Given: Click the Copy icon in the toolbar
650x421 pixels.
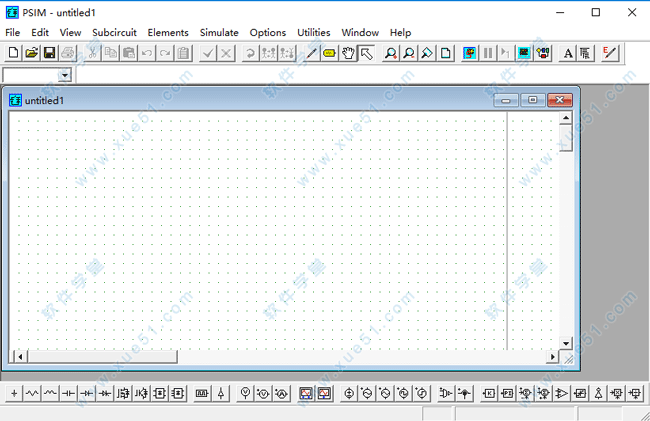Looking at the screenshot, I should (111, 53).
